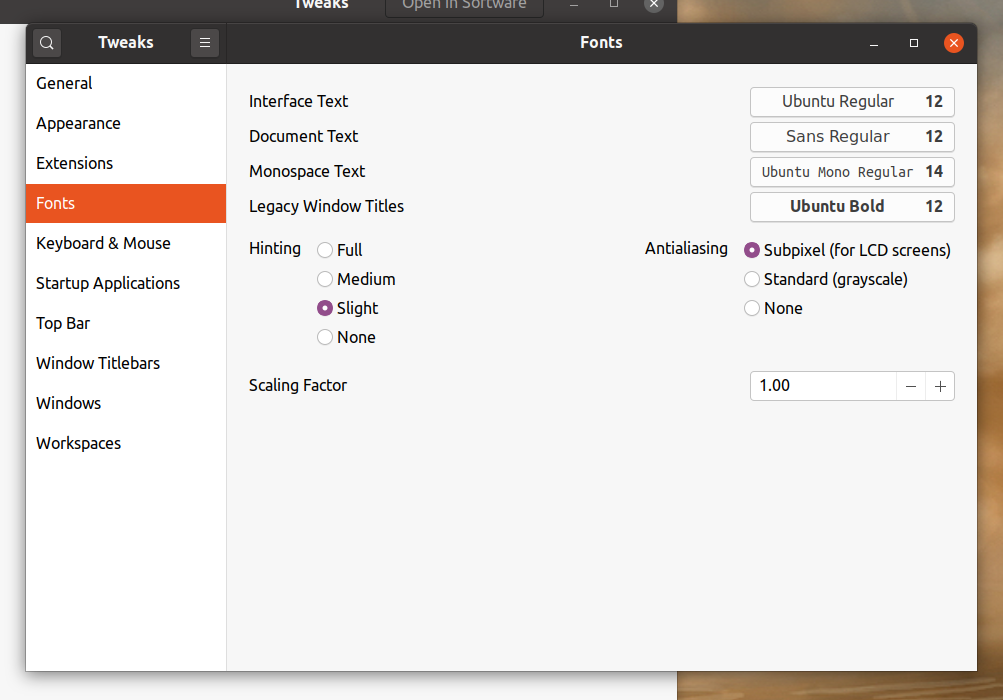Click Open in Software button behind window
1003x700 pixels.
(464, 7)
